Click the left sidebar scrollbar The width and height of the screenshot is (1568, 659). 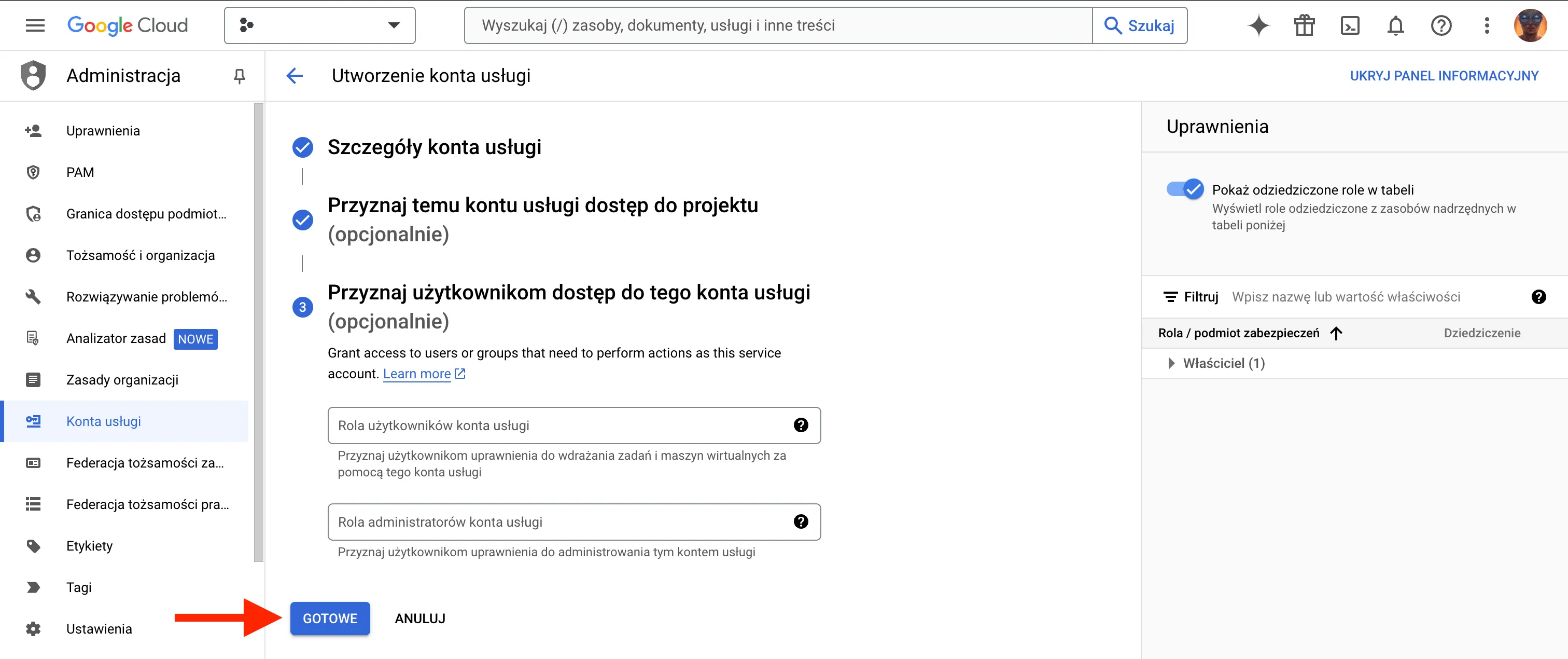(x=258, y=332)
